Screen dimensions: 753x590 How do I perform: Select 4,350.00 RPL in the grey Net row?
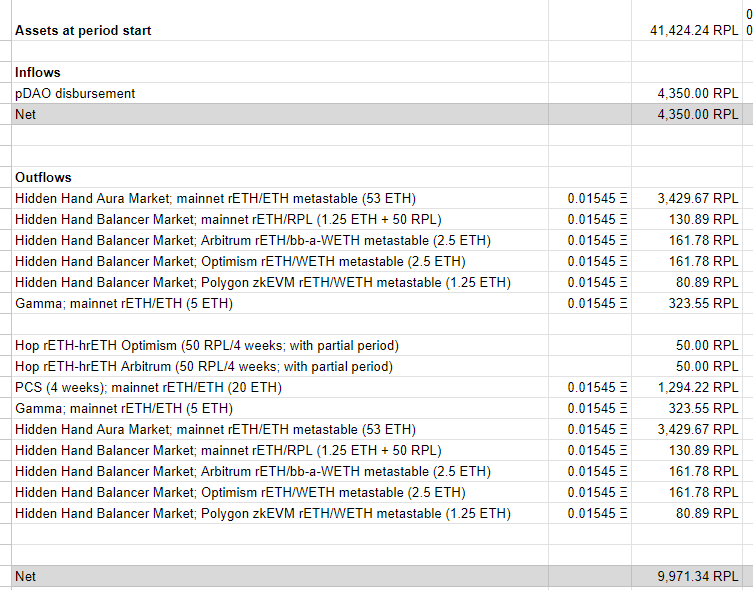point(698,114)
